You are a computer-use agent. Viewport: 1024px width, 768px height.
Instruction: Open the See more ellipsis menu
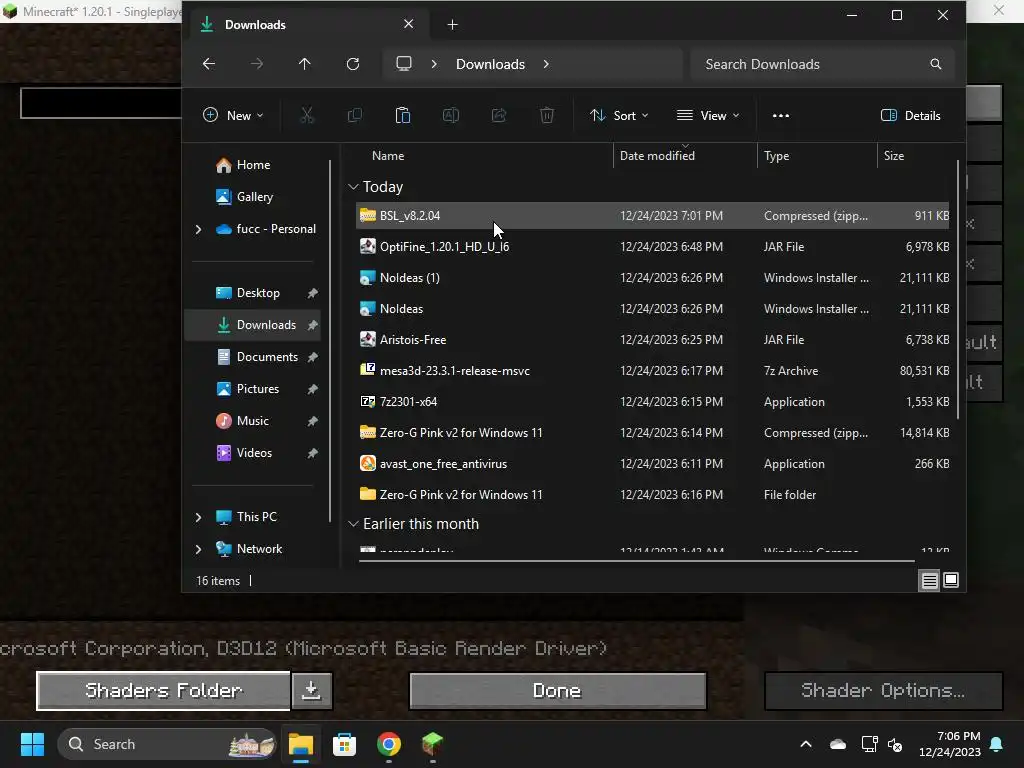pos(781,116)
